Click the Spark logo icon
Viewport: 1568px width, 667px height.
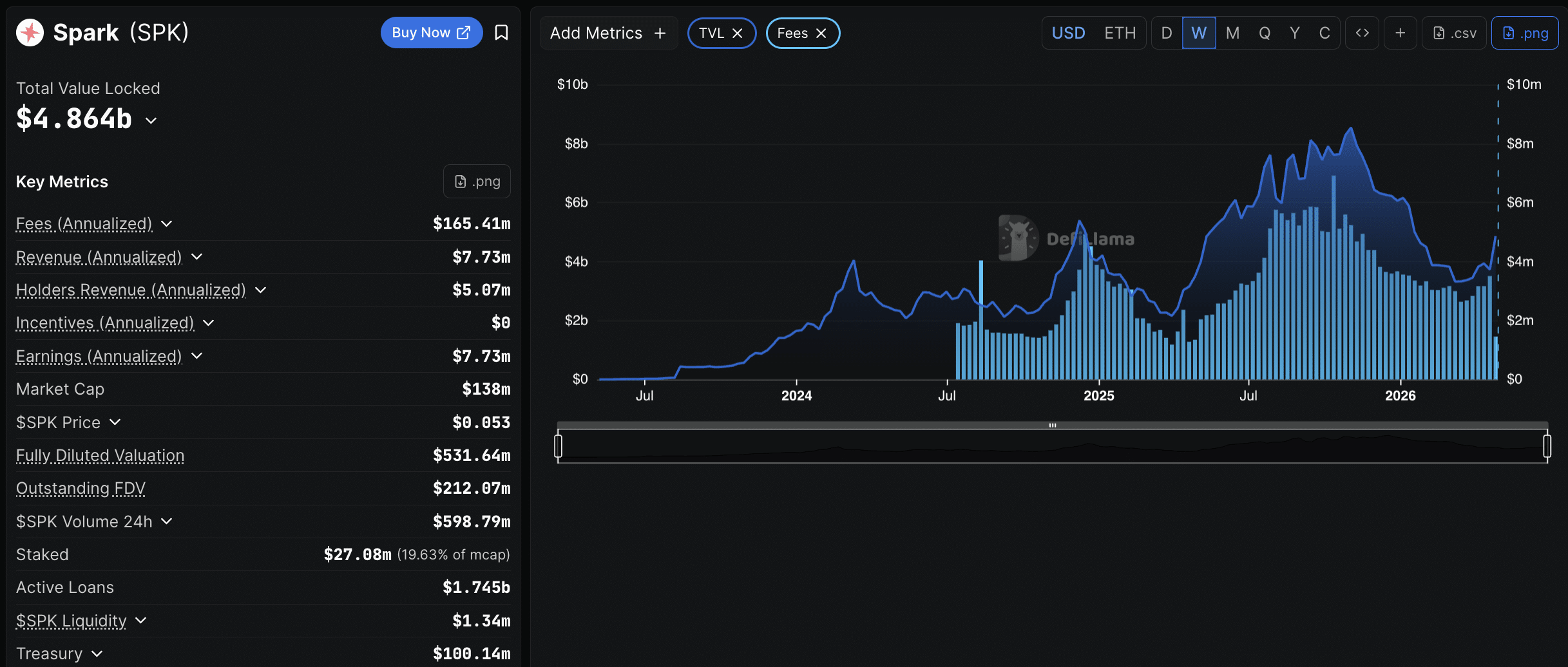(x=30, y=32)
